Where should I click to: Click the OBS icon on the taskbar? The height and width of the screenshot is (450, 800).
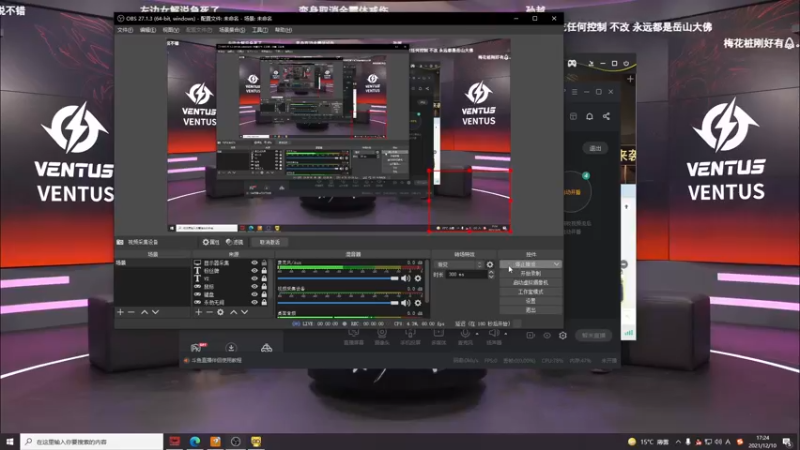pos(235,441)
